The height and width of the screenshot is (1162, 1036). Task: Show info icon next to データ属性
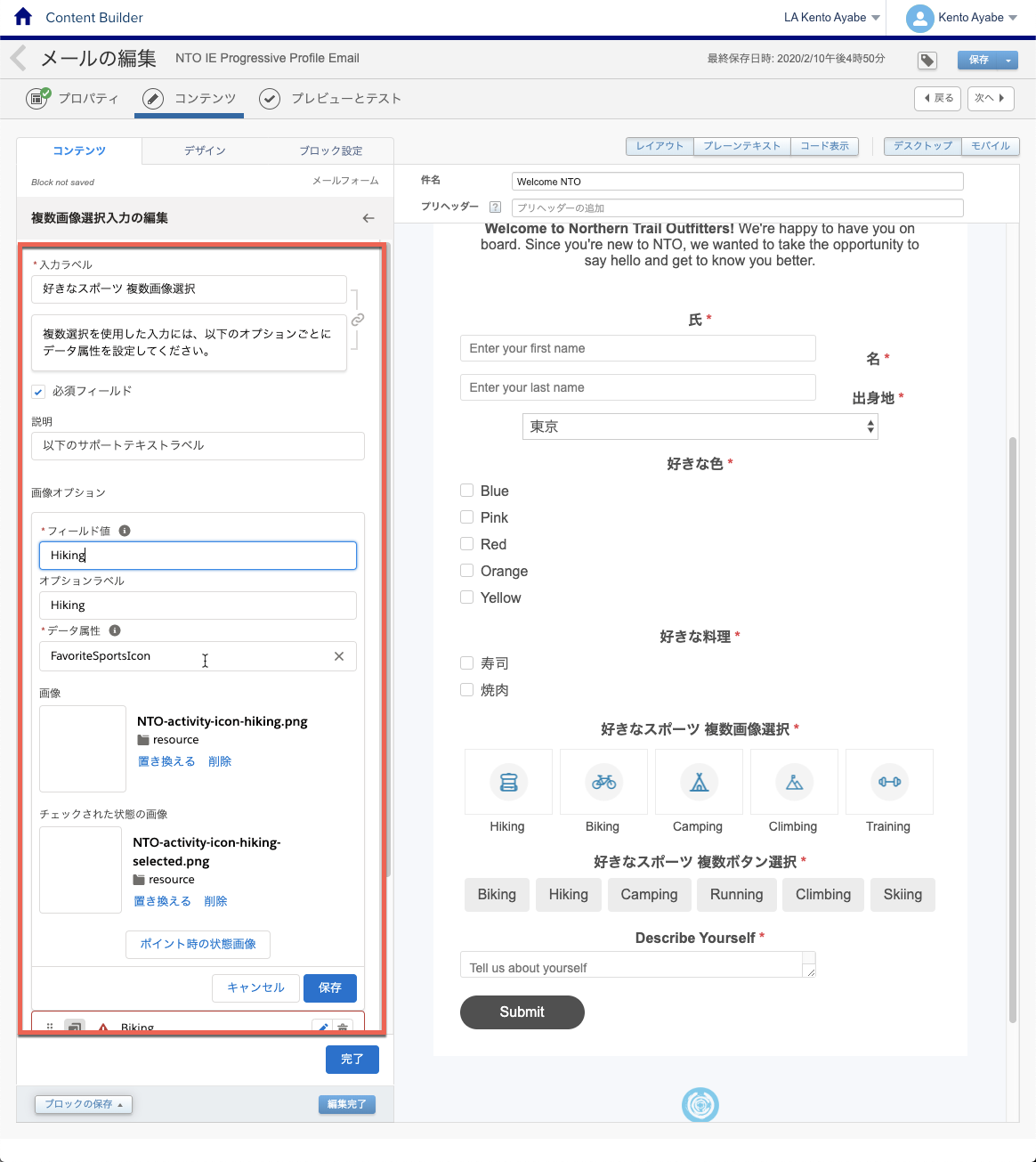click(x=115, y=630)
